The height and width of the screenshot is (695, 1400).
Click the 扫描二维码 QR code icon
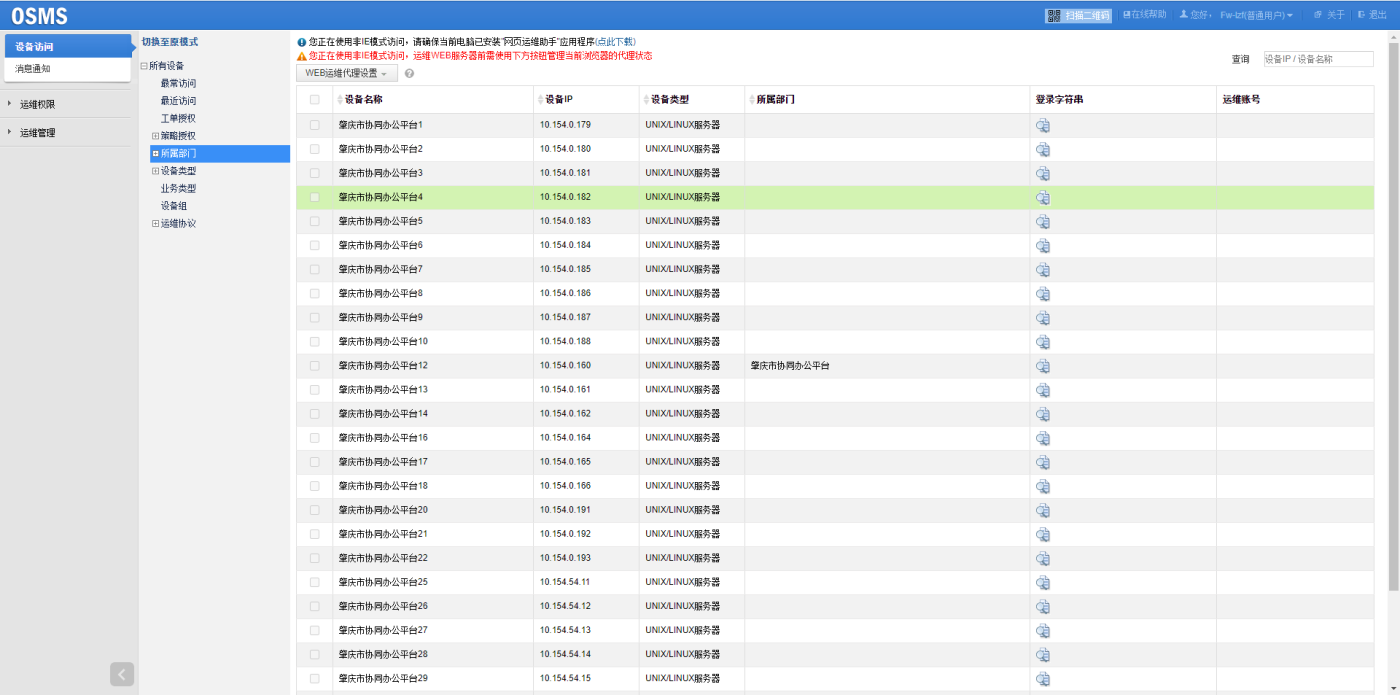click(x=1053, y=15)
